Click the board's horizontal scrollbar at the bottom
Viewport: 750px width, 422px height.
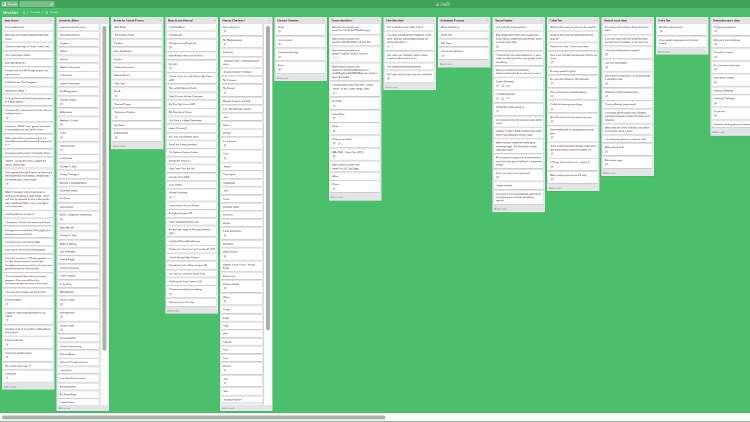(x=193, y=417)
